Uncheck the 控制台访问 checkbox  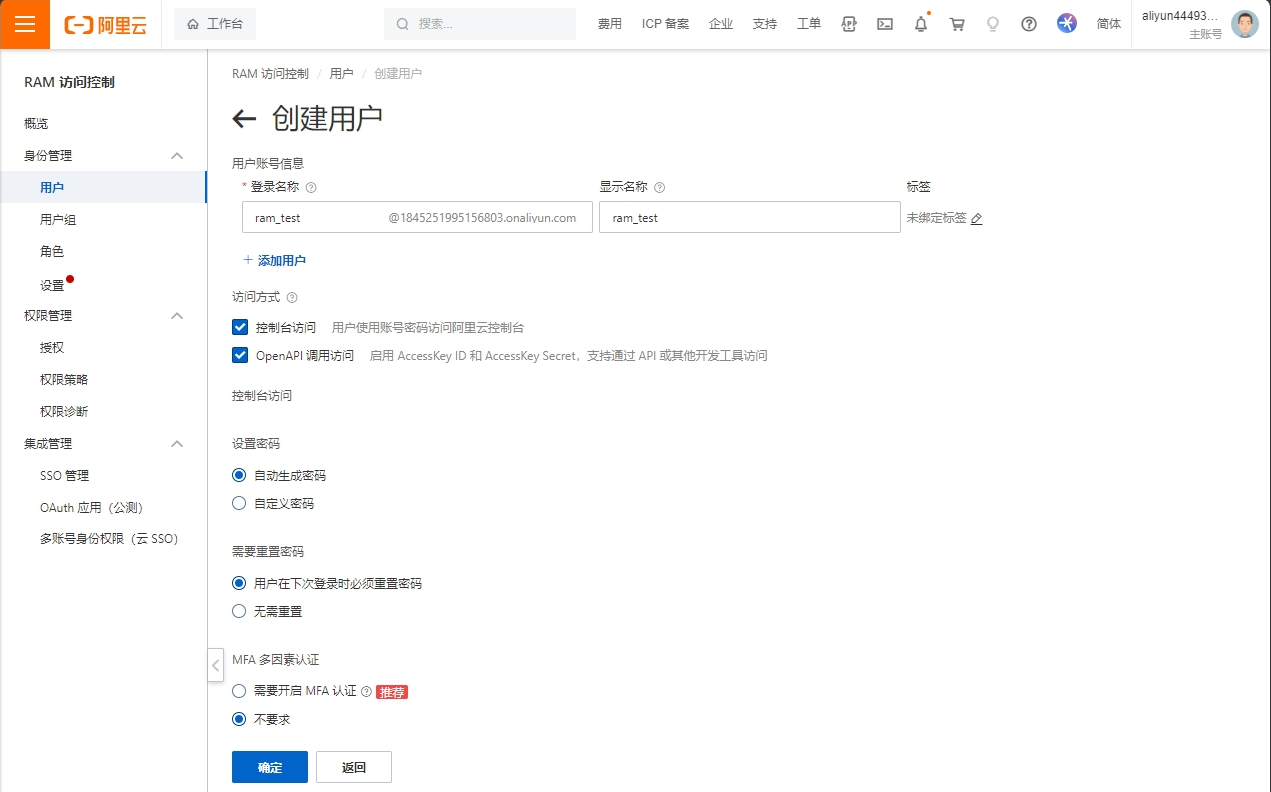[240, 327]
